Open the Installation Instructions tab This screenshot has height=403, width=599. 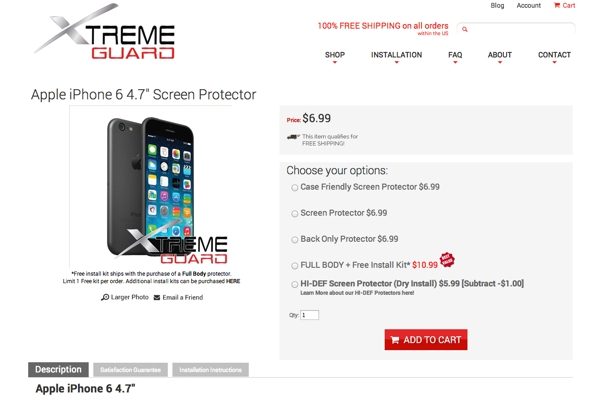point(210,370)
